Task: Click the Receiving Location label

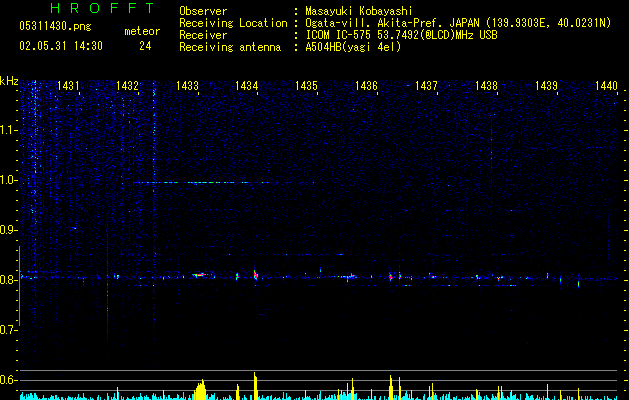Action: click(x=233, y=23)
